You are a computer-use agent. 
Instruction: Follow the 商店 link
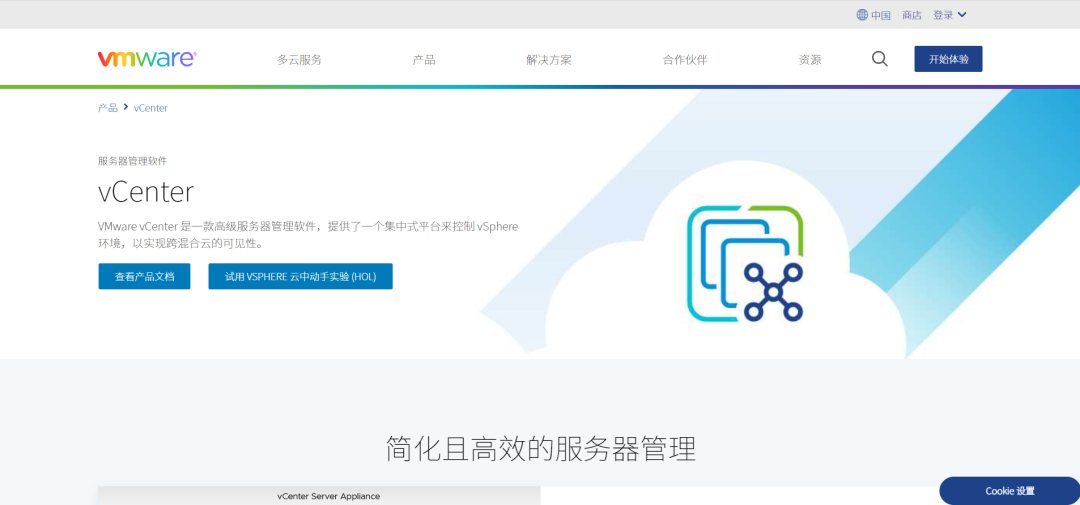pyautogui.click(x=912, y=15)
